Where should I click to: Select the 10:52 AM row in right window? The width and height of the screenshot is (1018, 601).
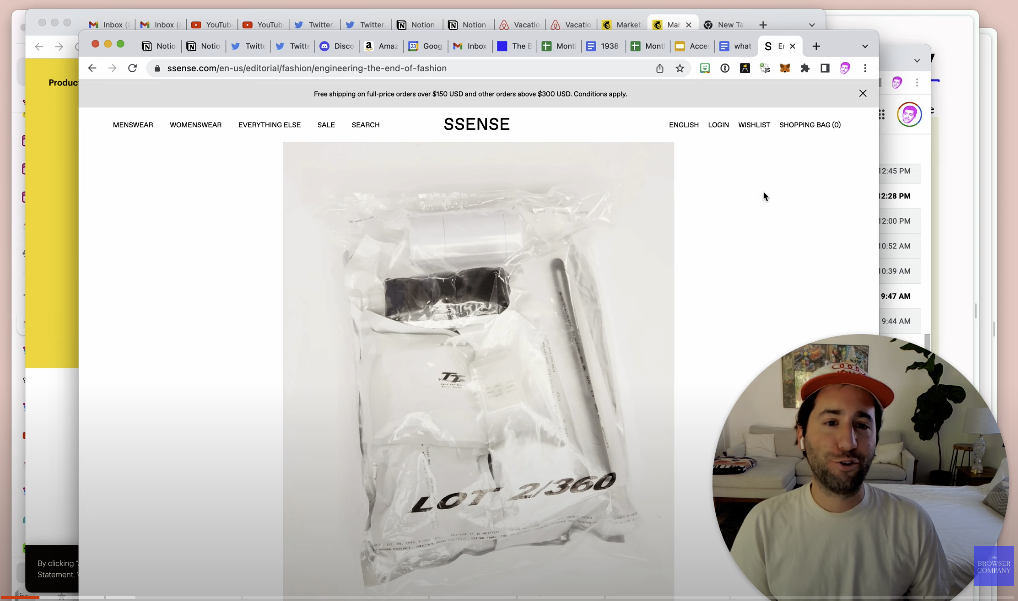point(900,246)
